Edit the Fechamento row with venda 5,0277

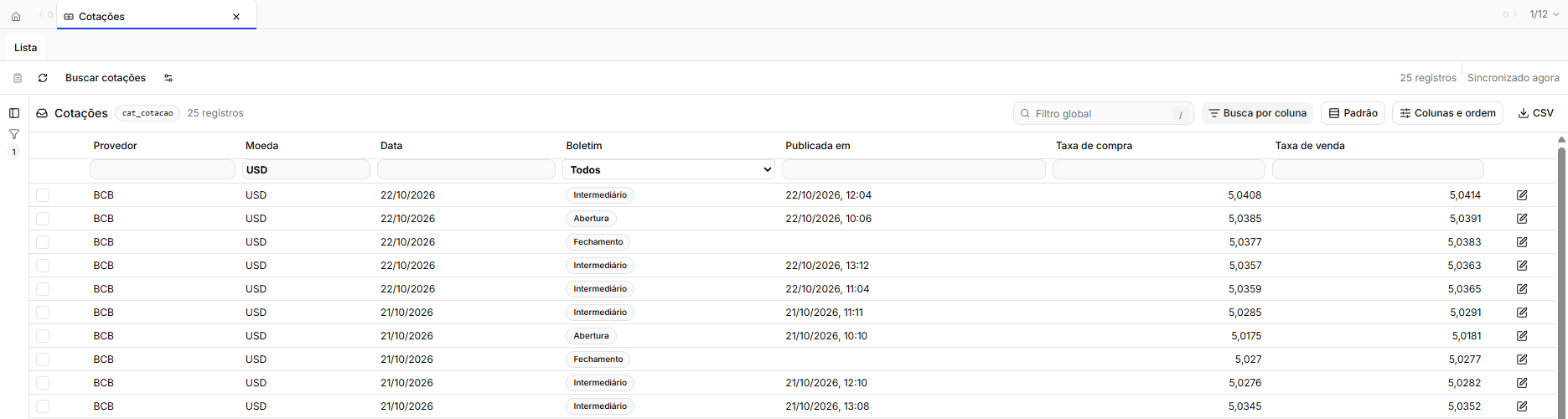[x=1522, y=359]
